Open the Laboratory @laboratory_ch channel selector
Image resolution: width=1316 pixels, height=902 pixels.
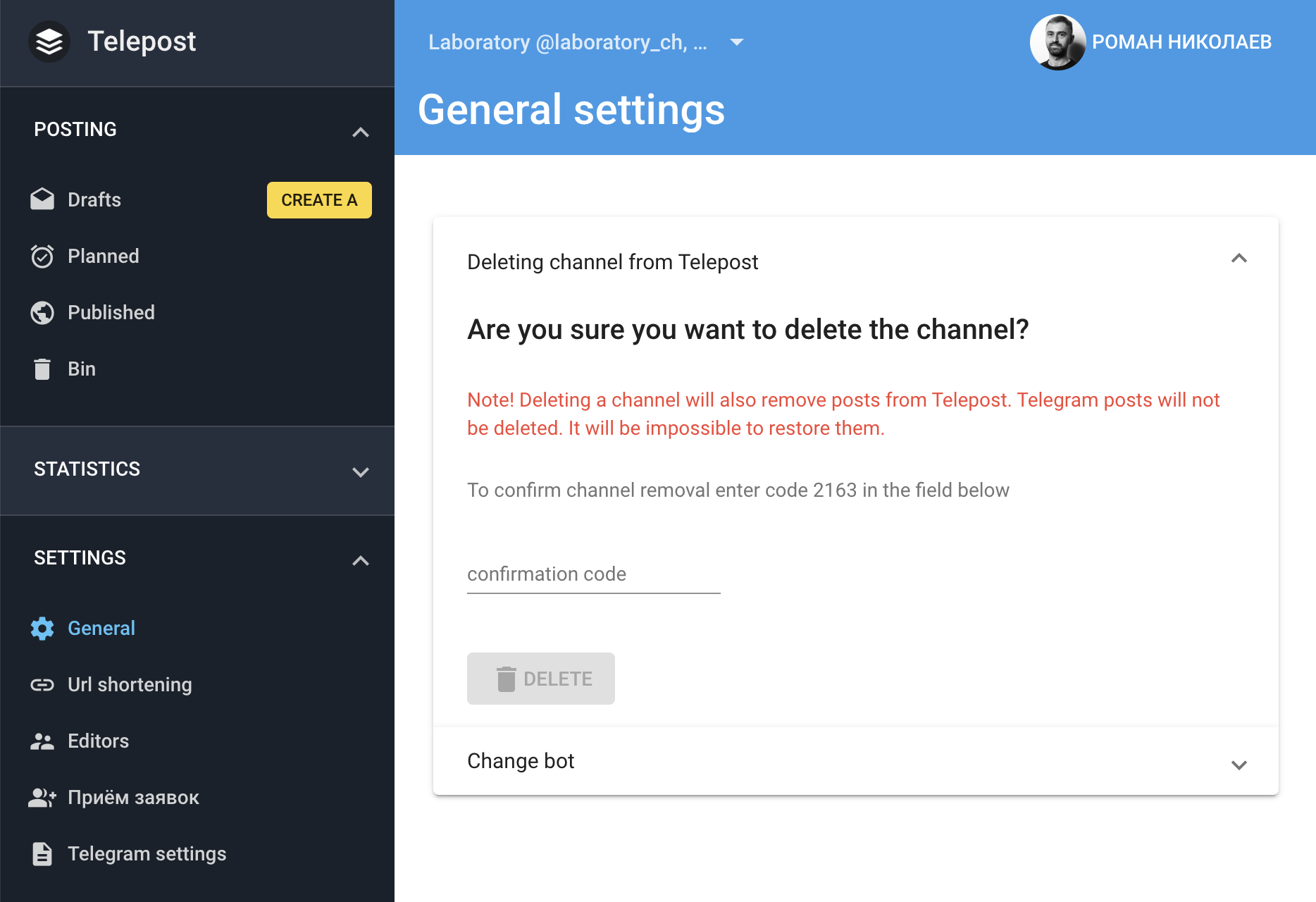pyautogui.click(x=585, y=42)
